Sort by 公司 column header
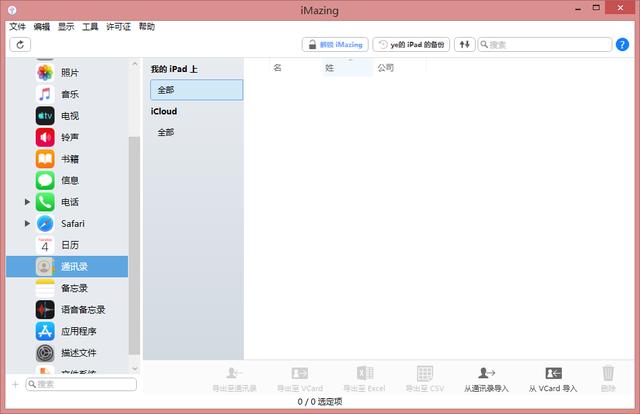 tap(399, 68)
